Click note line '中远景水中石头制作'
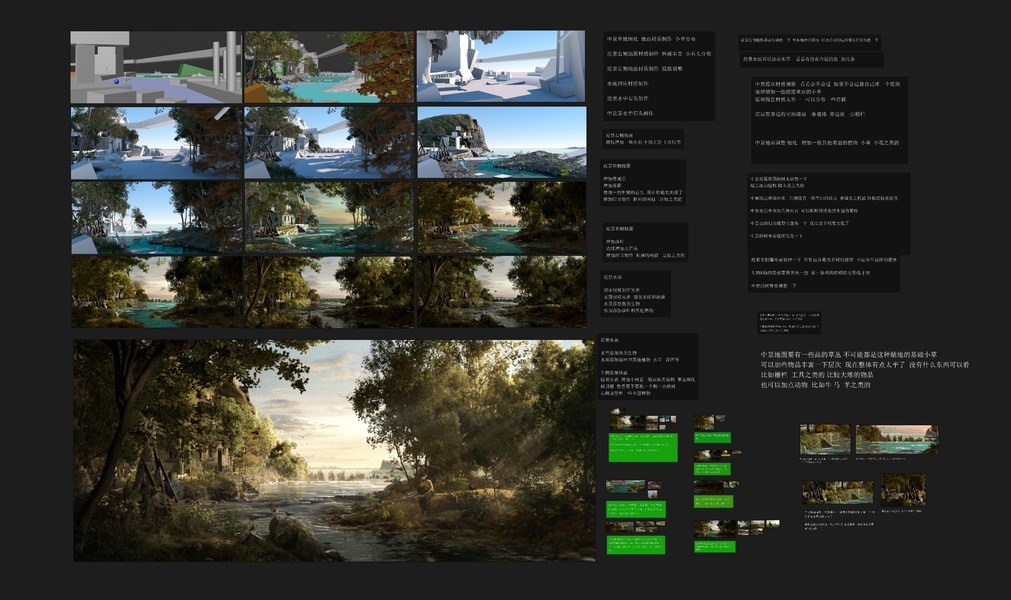Screen dimensions: 1011x600 [x=630, y=113]
